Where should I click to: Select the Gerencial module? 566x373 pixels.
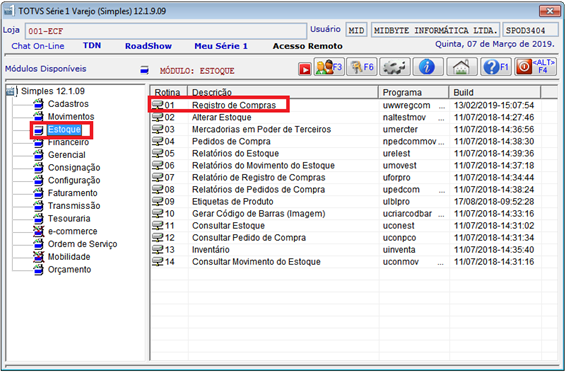[67, 155]
